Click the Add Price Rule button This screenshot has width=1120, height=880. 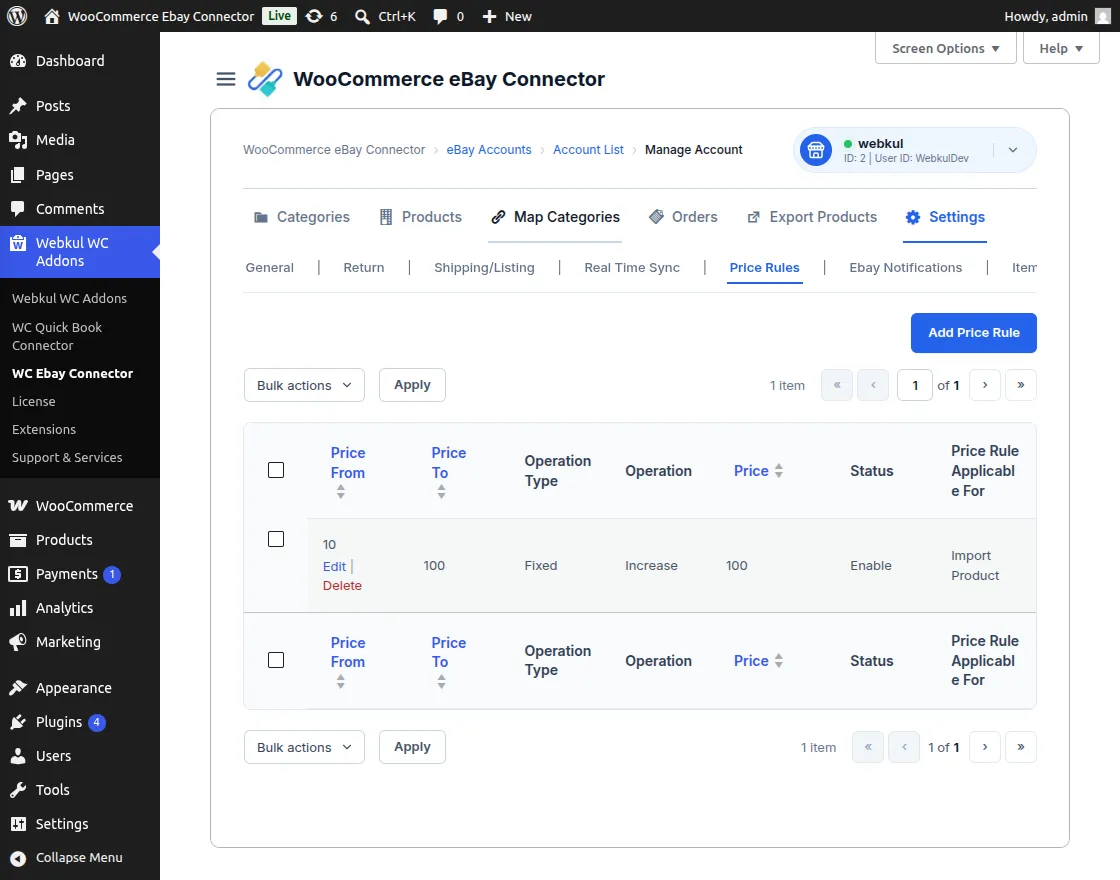point(974,333)
